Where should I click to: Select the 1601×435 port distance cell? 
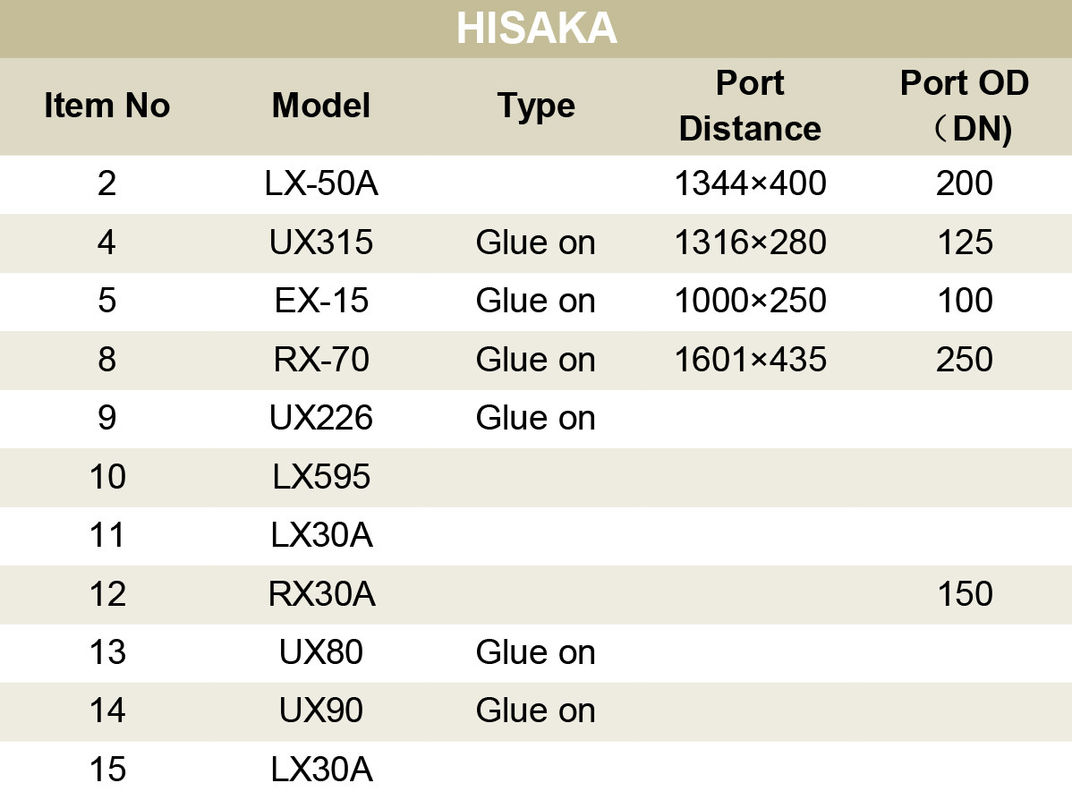point(750,360)
